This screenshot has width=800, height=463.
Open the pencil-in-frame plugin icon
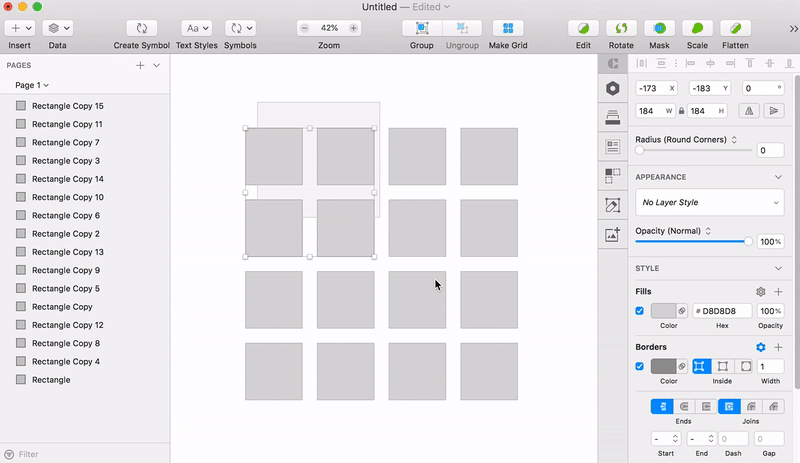pyautogui.click(x=613, y=205)
